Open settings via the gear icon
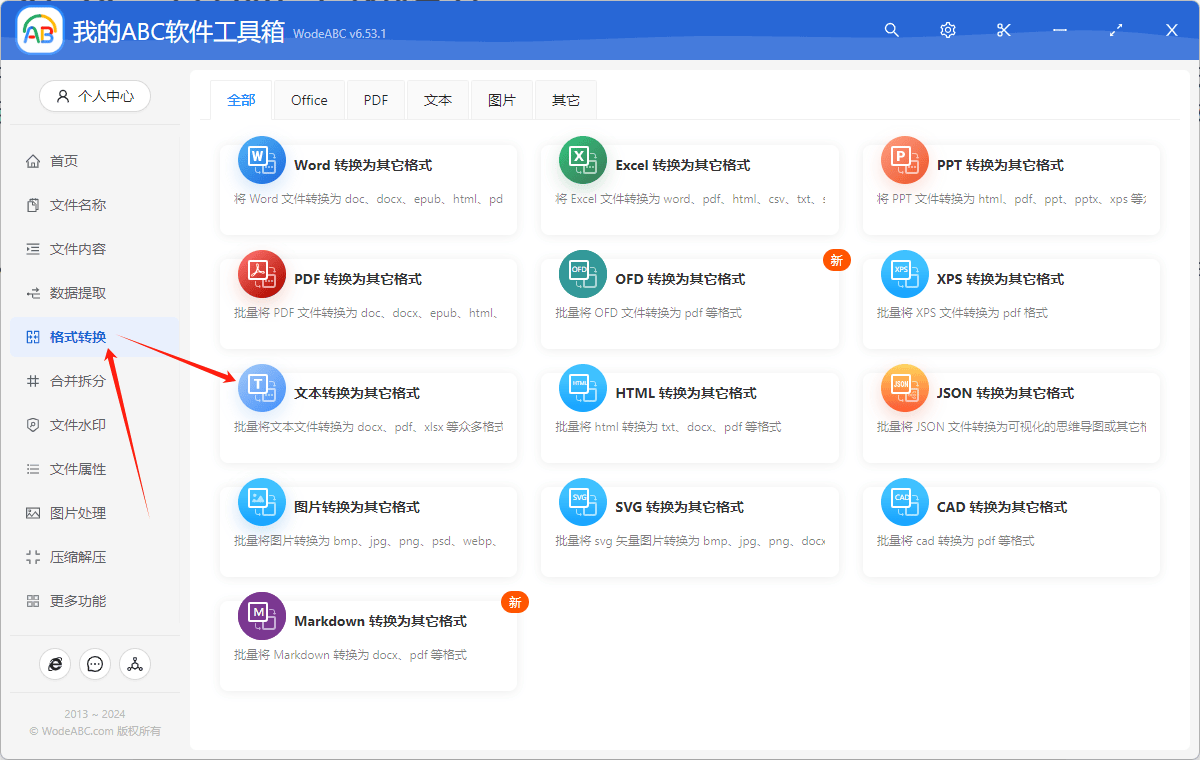This screenshot has width=1200, height=760. click(947, 30)
